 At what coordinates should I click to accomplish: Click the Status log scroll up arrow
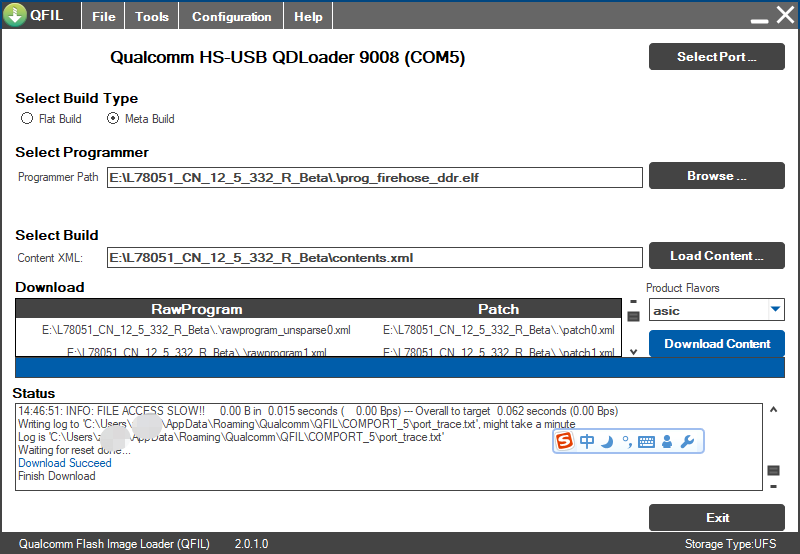(773, 410)
